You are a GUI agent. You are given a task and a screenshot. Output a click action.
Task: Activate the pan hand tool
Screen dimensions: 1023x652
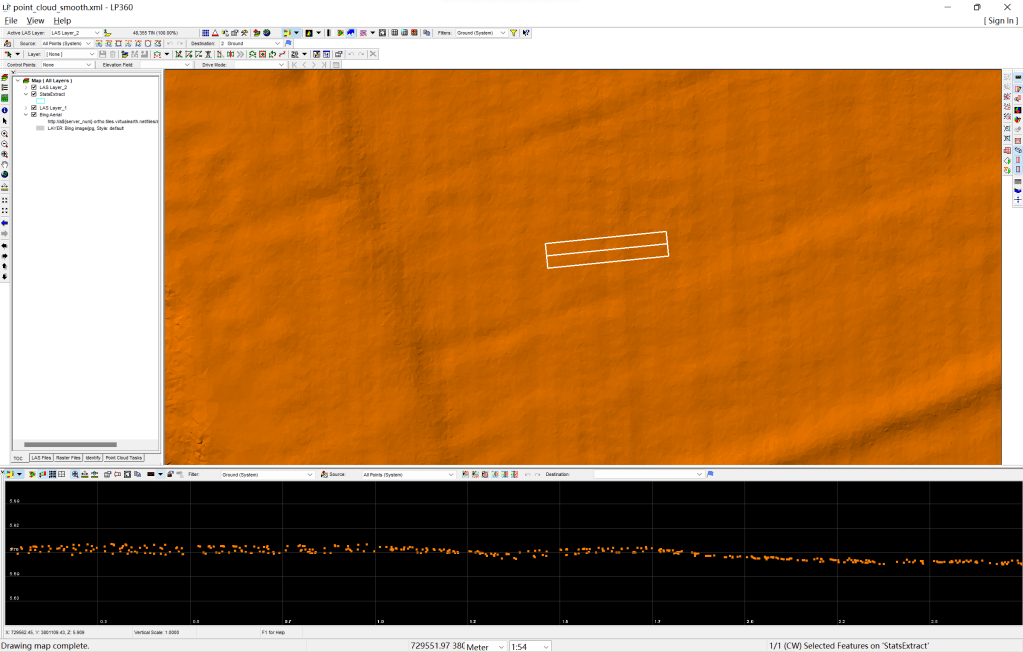(5, 165)
